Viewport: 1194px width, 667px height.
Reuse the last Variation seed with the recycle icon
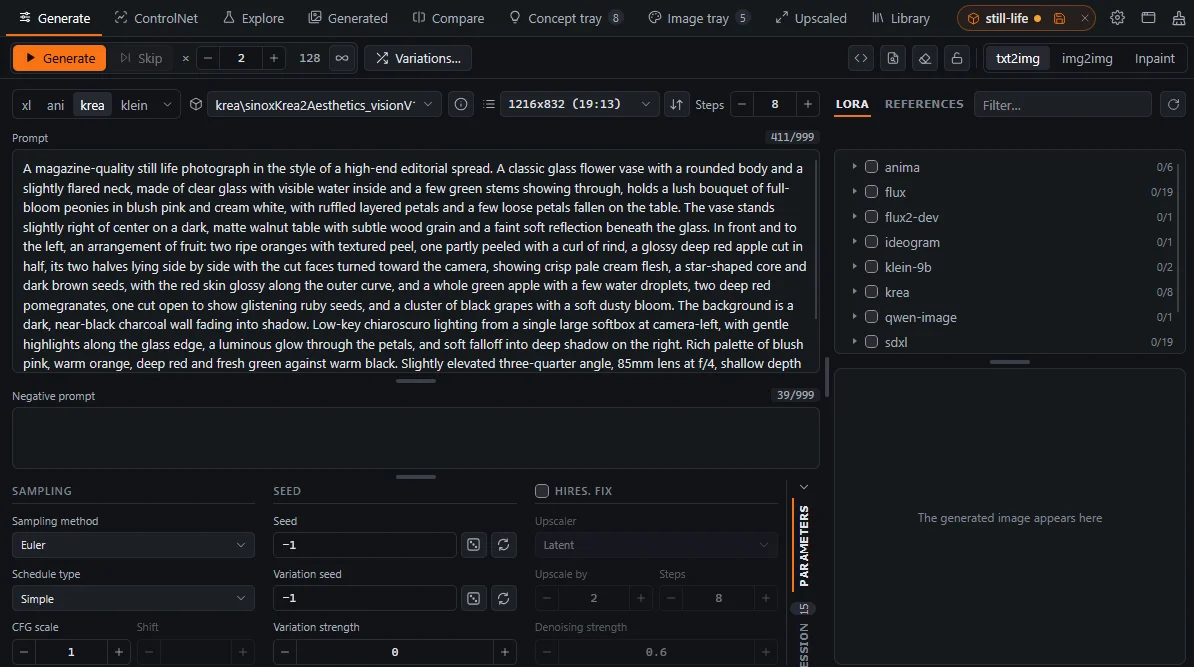click(503, 598)
